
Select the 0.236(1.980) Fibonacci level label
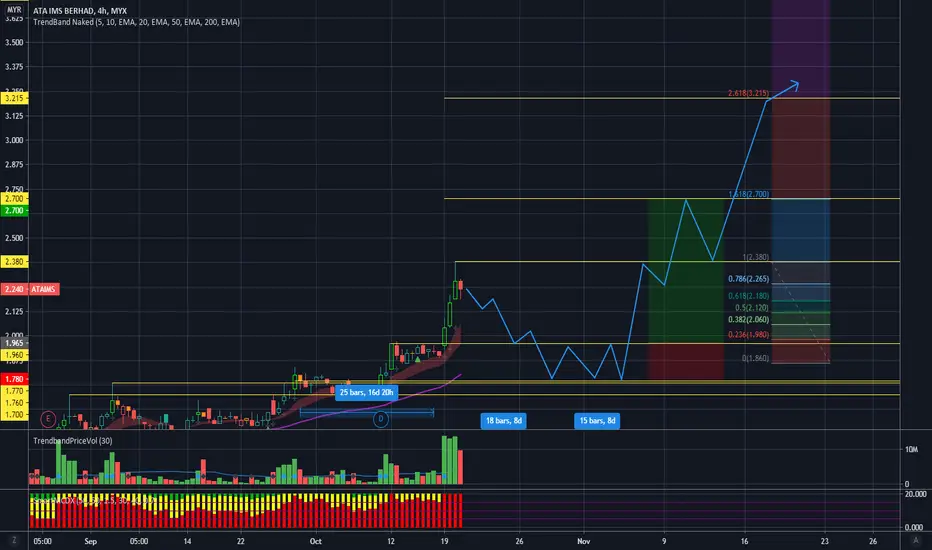coord(748,335)
